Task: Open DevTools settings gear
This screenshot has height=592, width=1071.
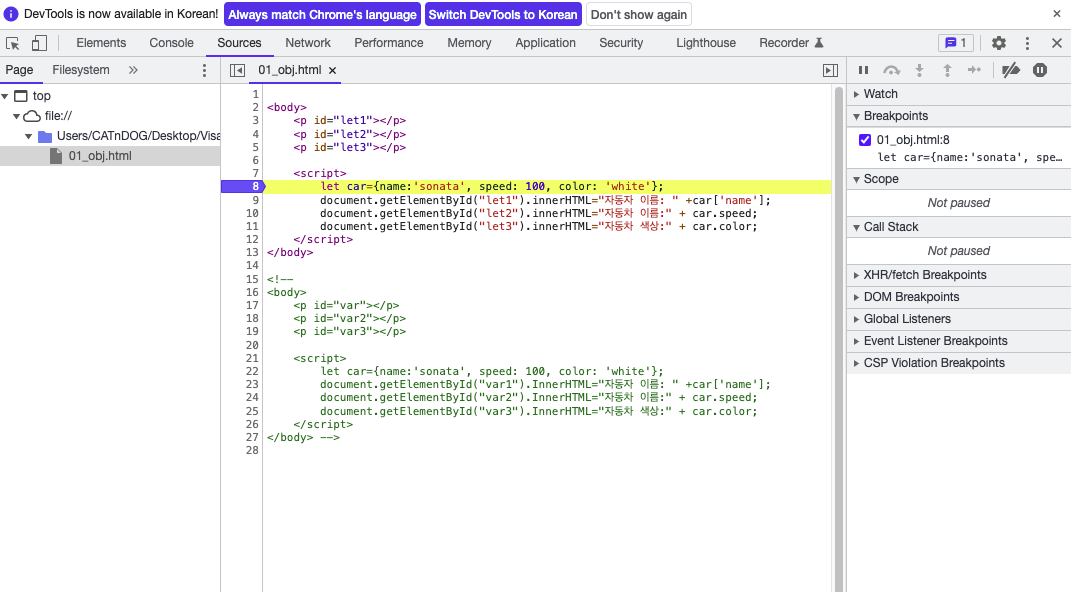Action: (999, 43)
